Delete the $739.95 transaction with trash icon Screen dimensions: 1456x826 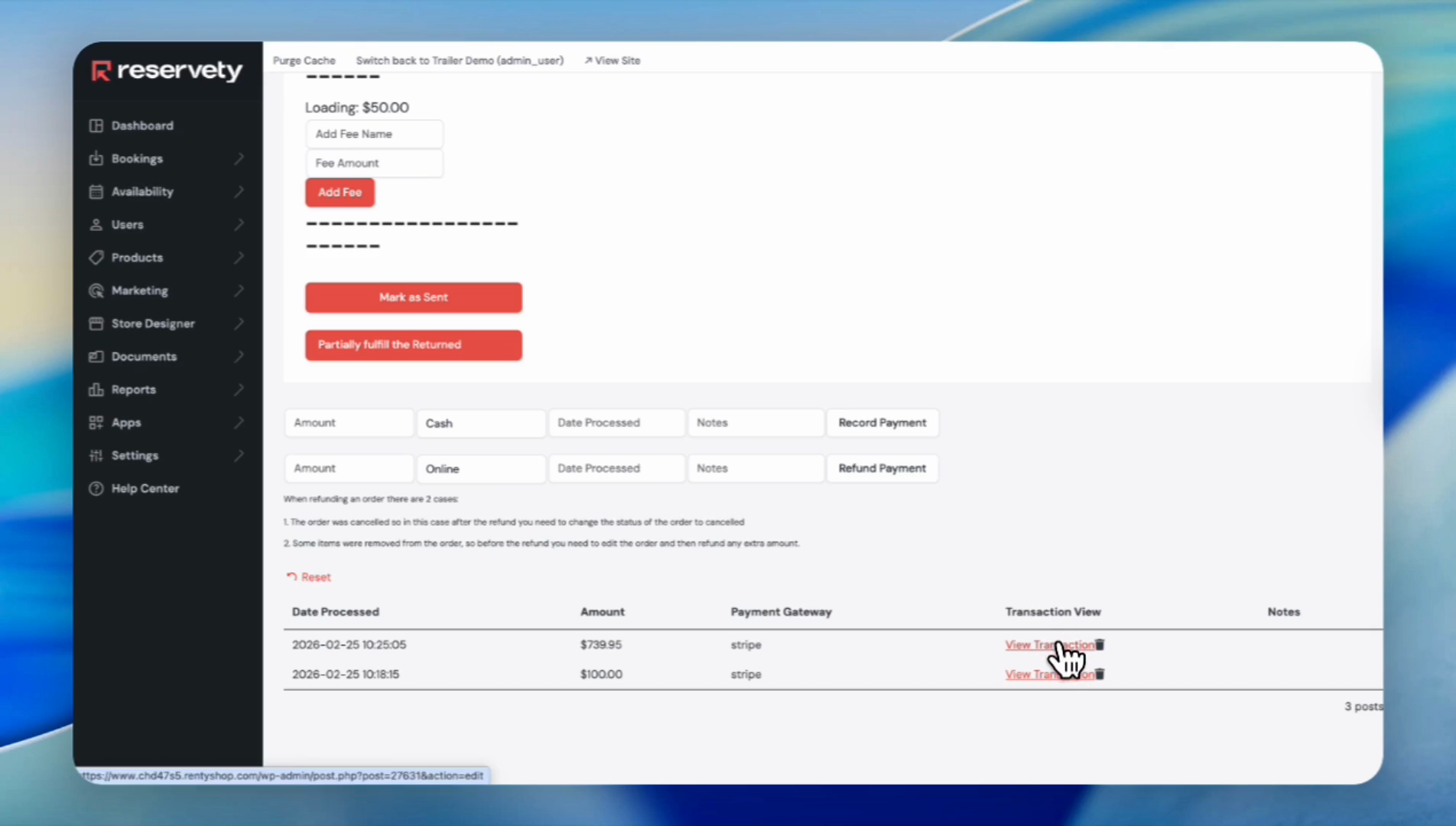click(x=1100, y=645)
